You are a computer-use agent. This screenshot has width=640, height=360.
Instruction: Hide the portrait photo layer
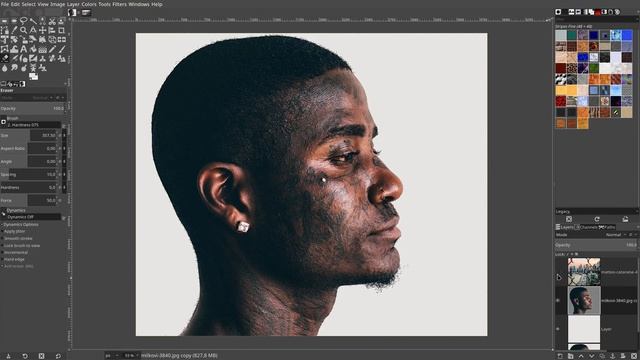558,300
